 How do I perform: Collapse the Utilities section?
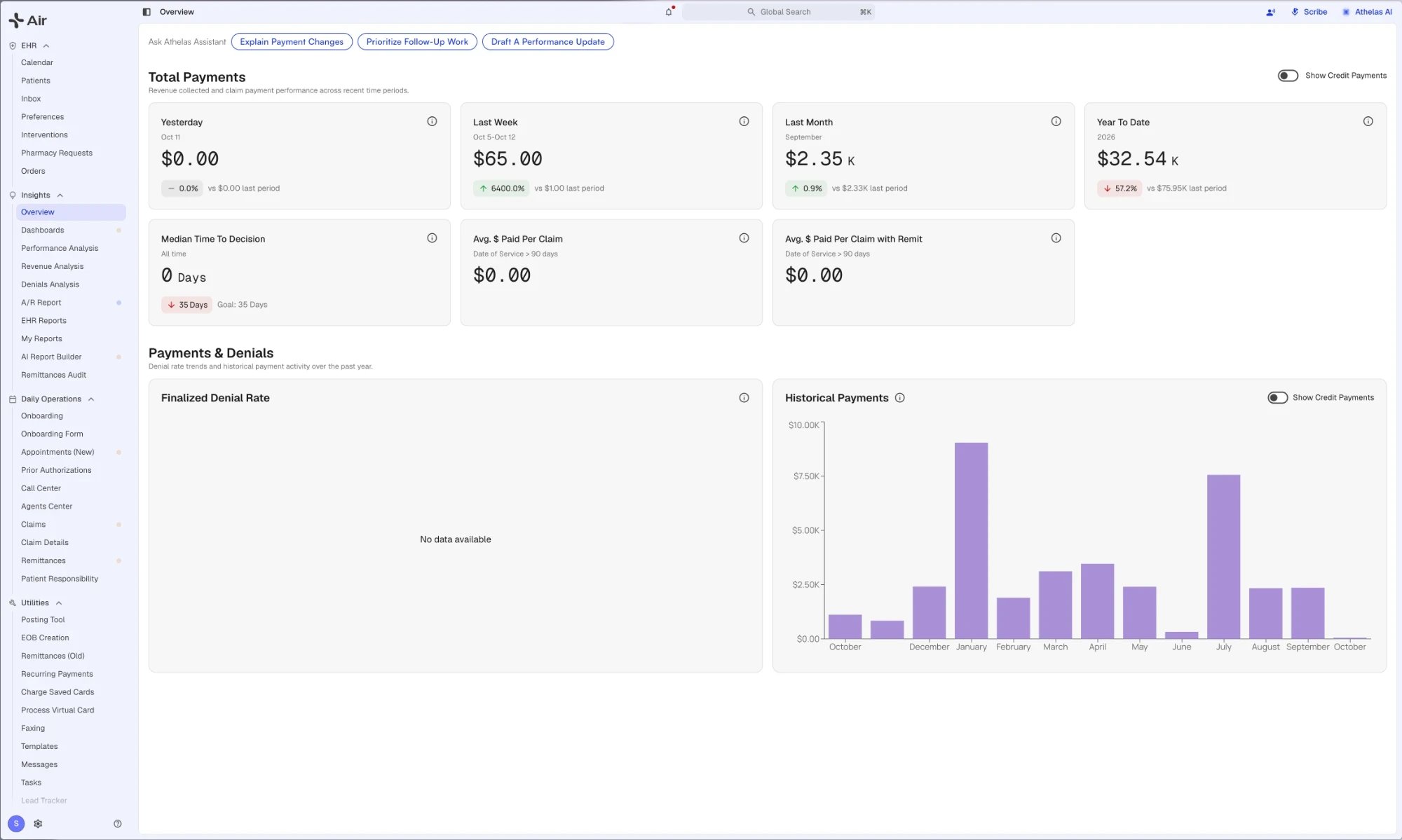coord(59,603)
